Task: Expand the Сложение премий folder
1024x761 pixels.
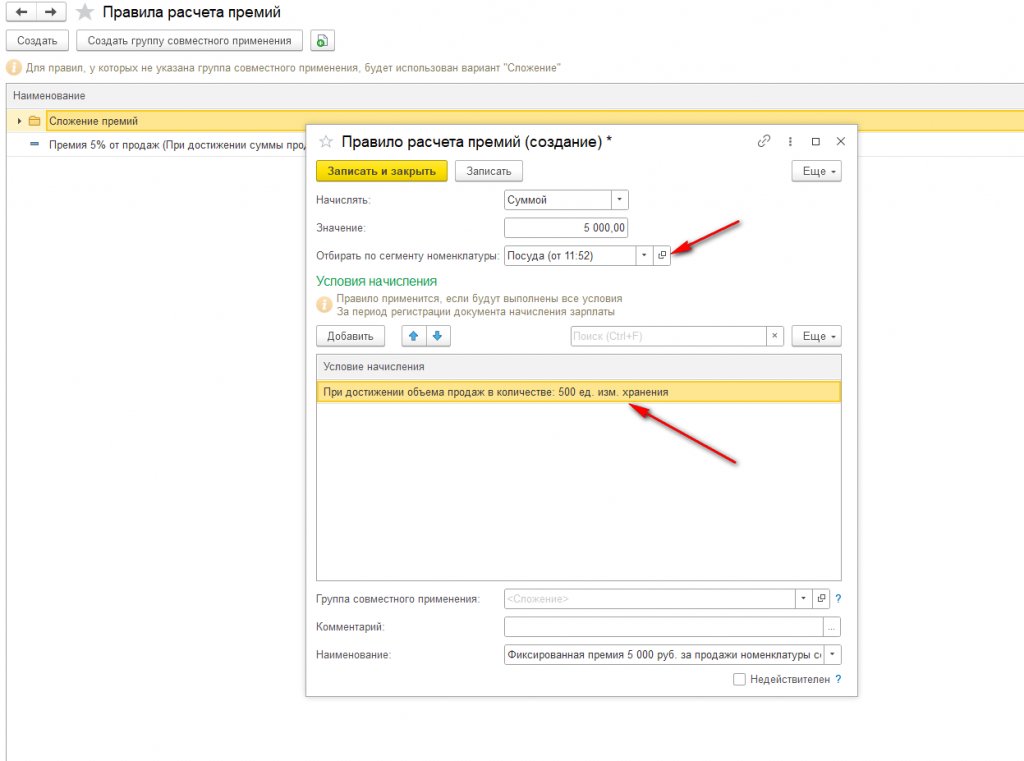Action: (20, 121)
